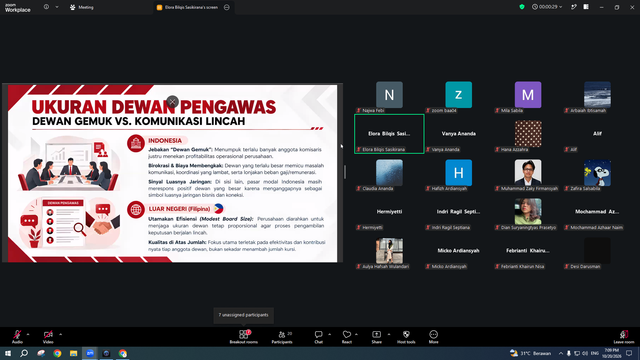Turn on camera with the Video button

coord(48,337)
